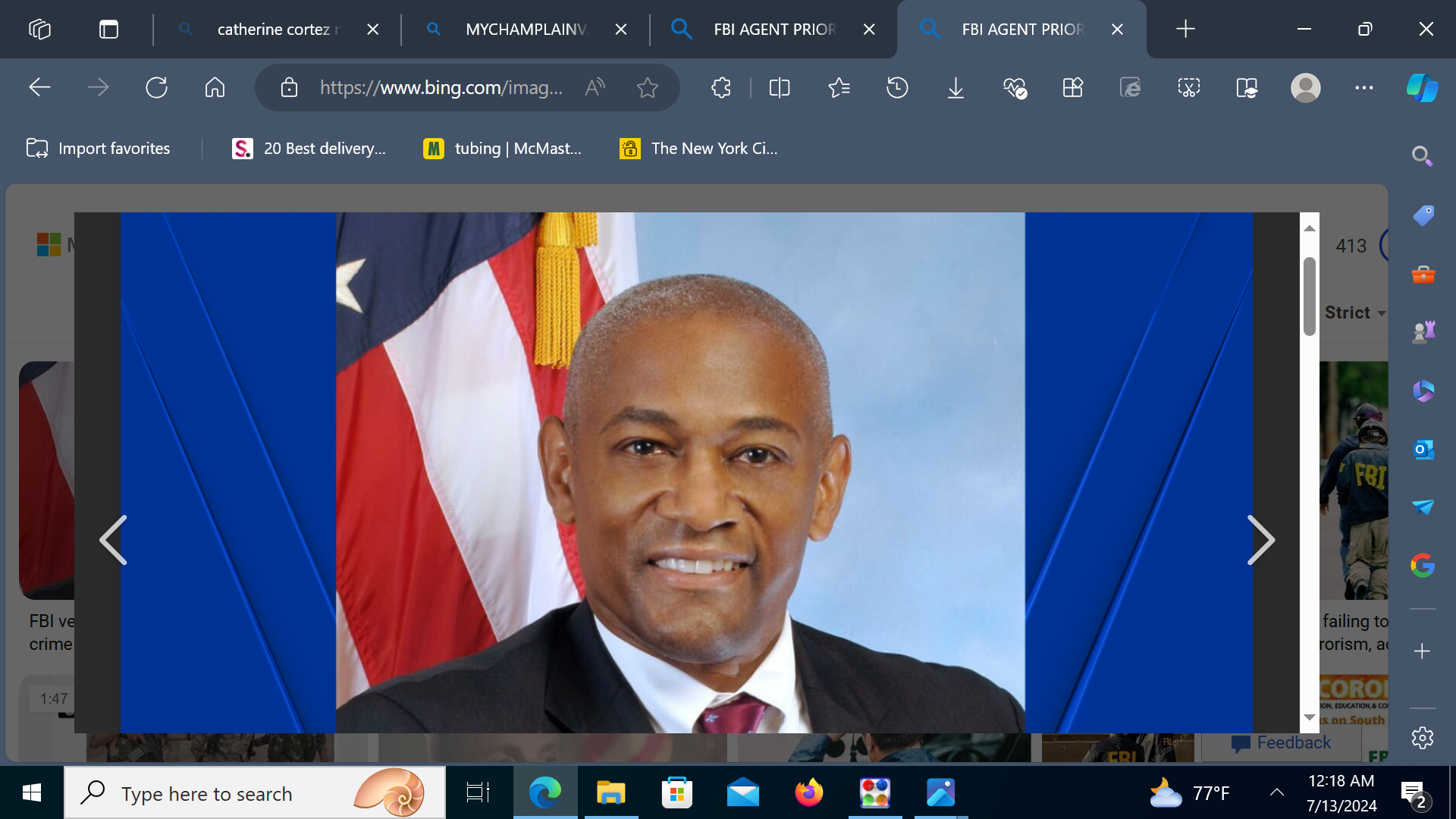Show next image in viewer
Viewport: 1456px width, 819px height.
click(1261, 540)
